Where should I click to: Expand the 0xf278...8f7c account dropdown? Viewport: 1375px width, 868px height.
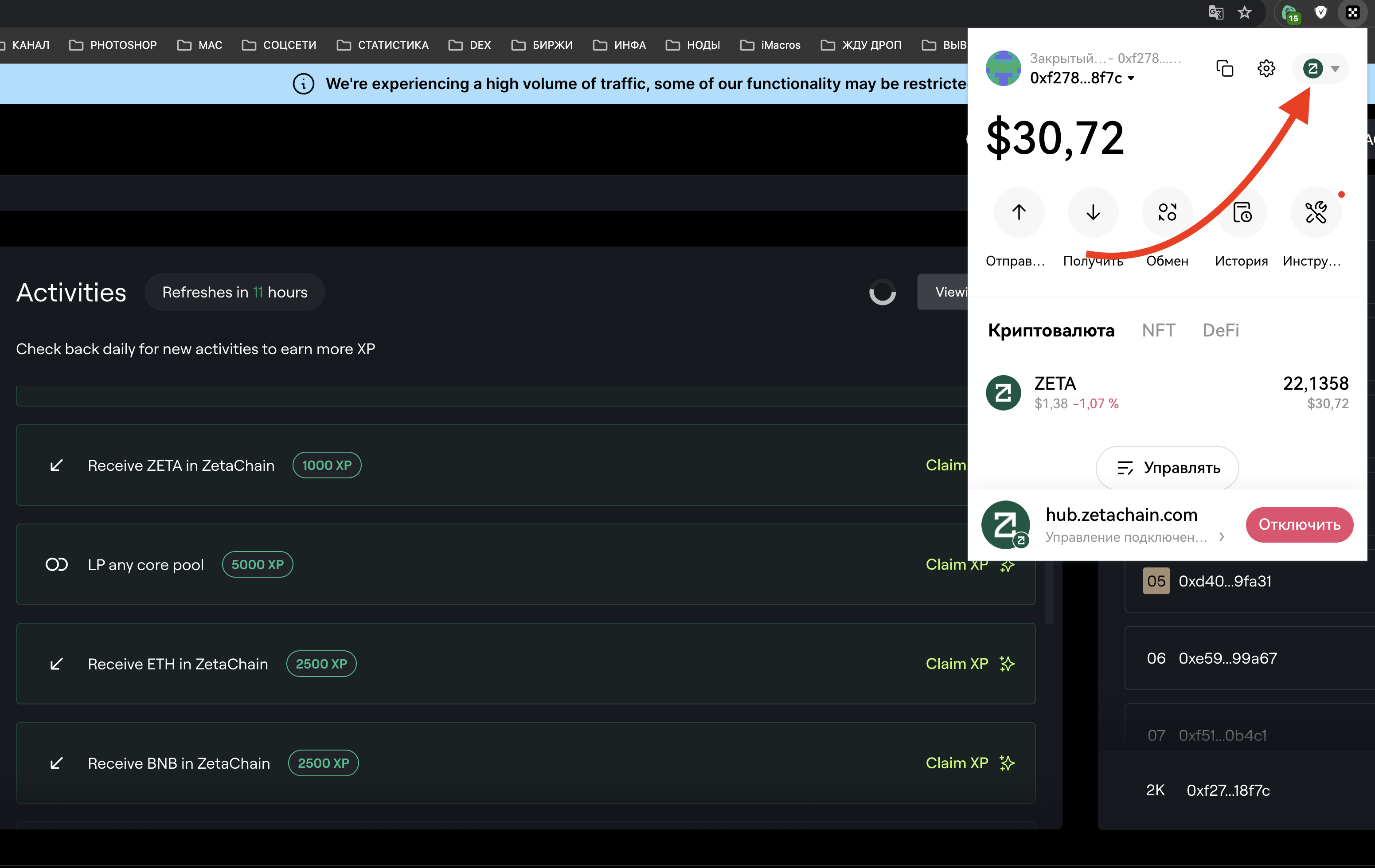pos(1131,78)
